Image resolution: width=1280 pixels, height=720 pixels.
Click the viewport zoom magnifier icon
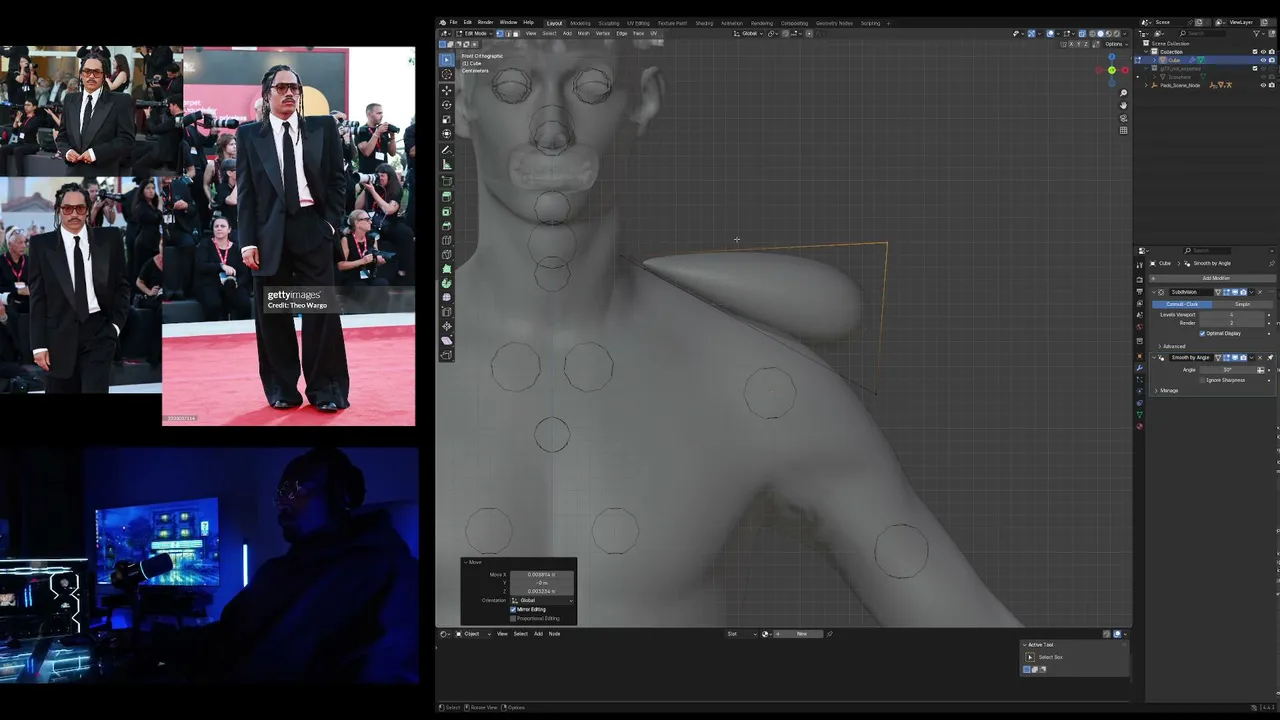click(x=1124, y=94)
